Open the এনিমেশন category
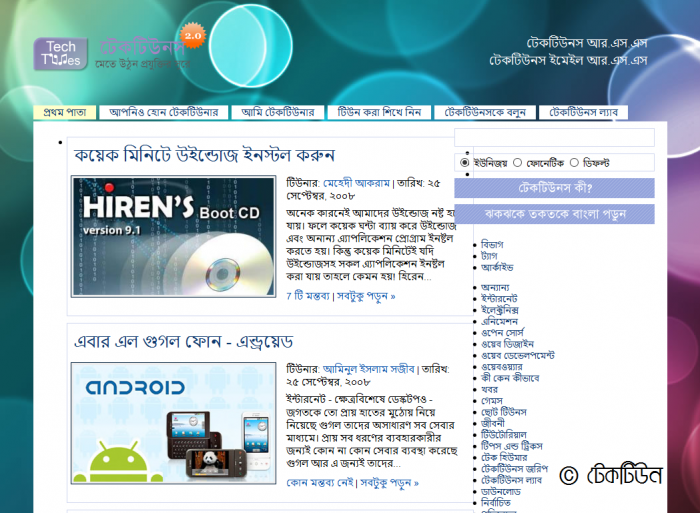The height and width of the screenshot is (513, 700). click(x=500, y=321)
